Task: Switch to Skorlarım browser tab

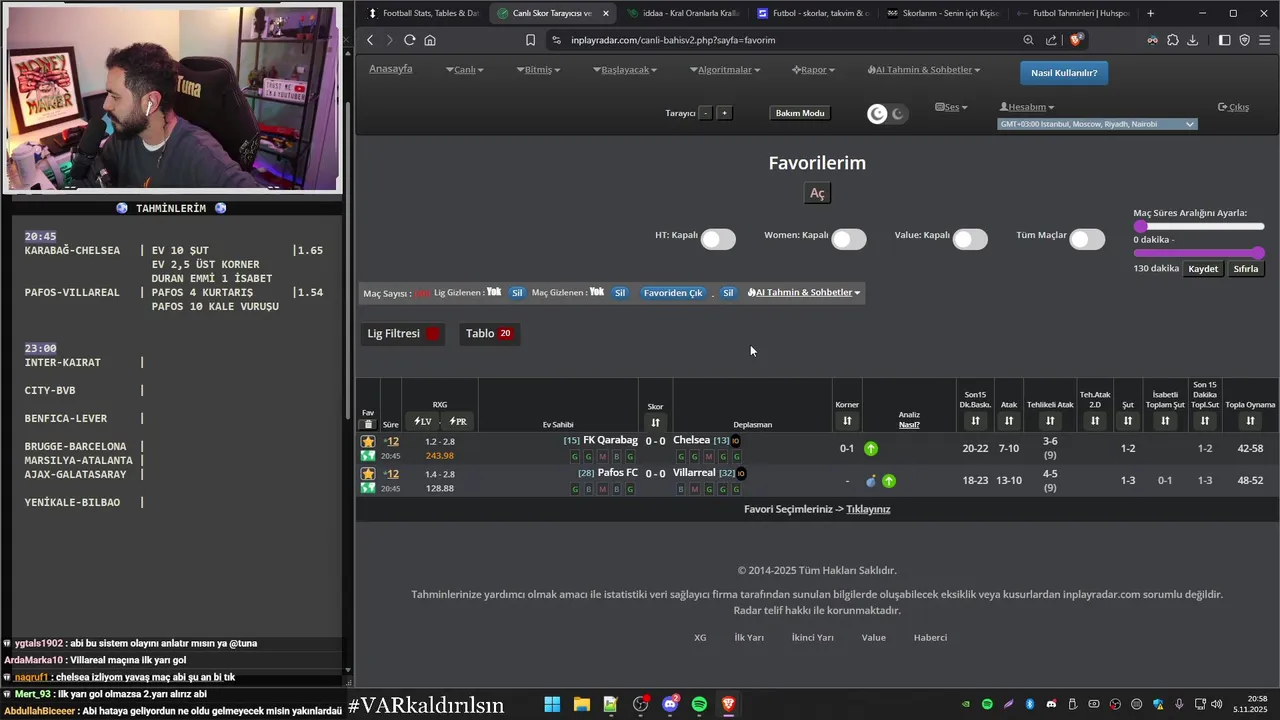Action: coord(944,13)
